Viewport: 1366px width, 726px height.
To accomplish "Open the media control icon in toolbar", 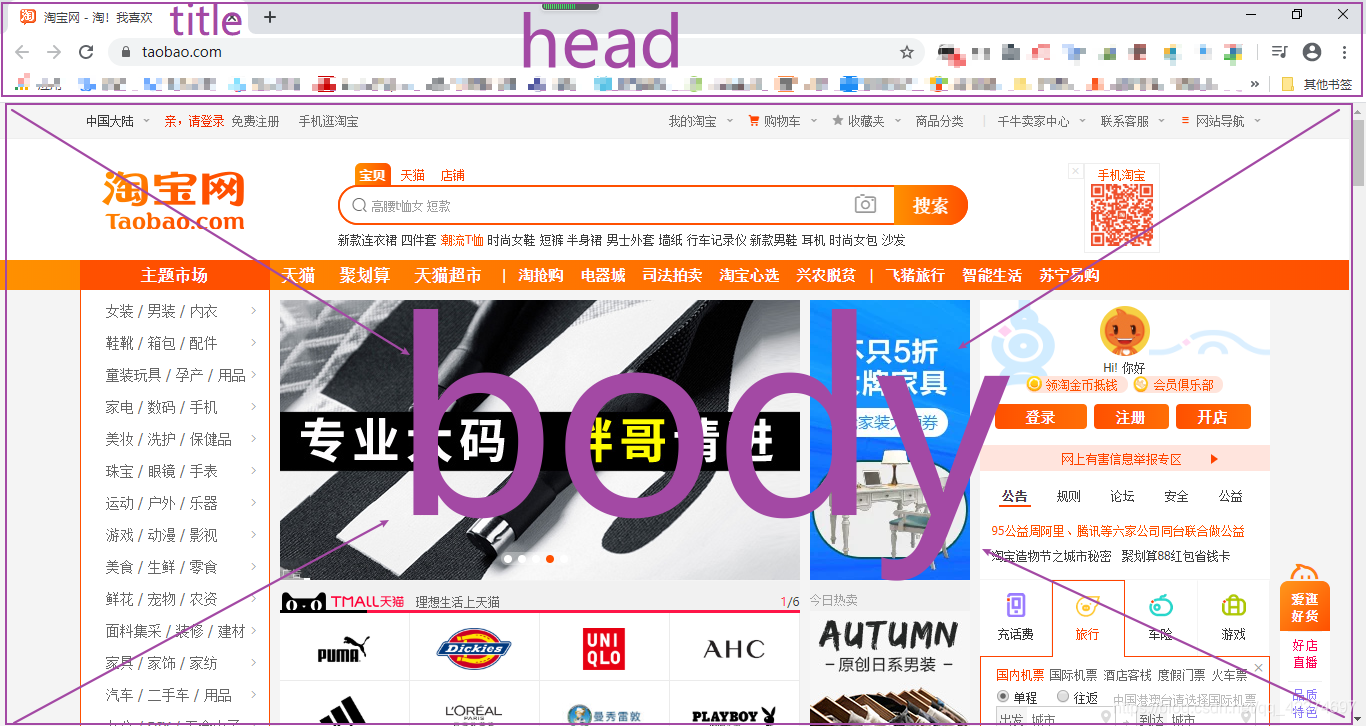I will click(x=1279, y=52).
